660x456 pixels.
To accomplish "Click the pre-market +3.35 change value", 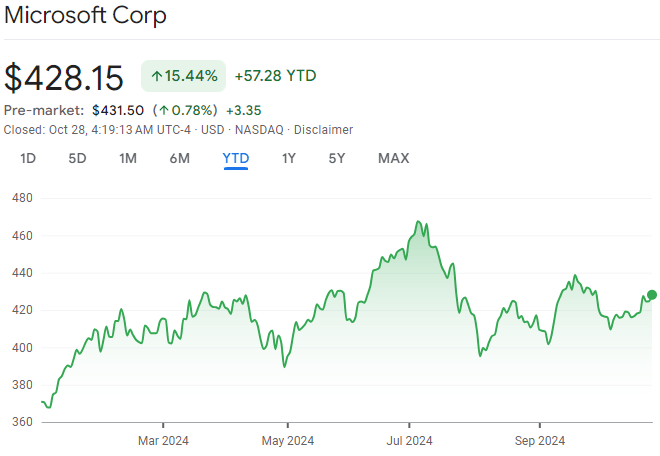I will pos(244,110).
